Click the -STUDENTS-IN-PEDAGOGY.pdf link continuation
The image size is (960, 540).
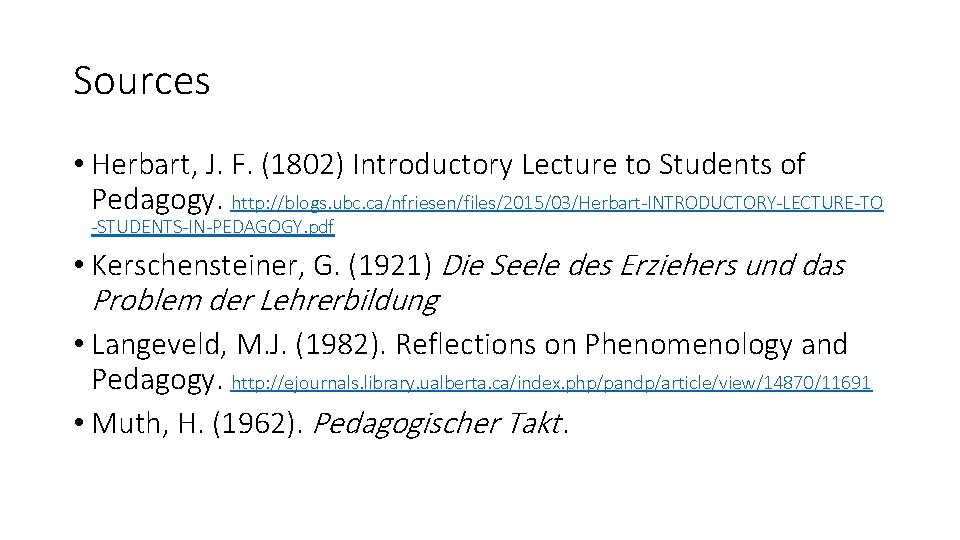[212, 228]
